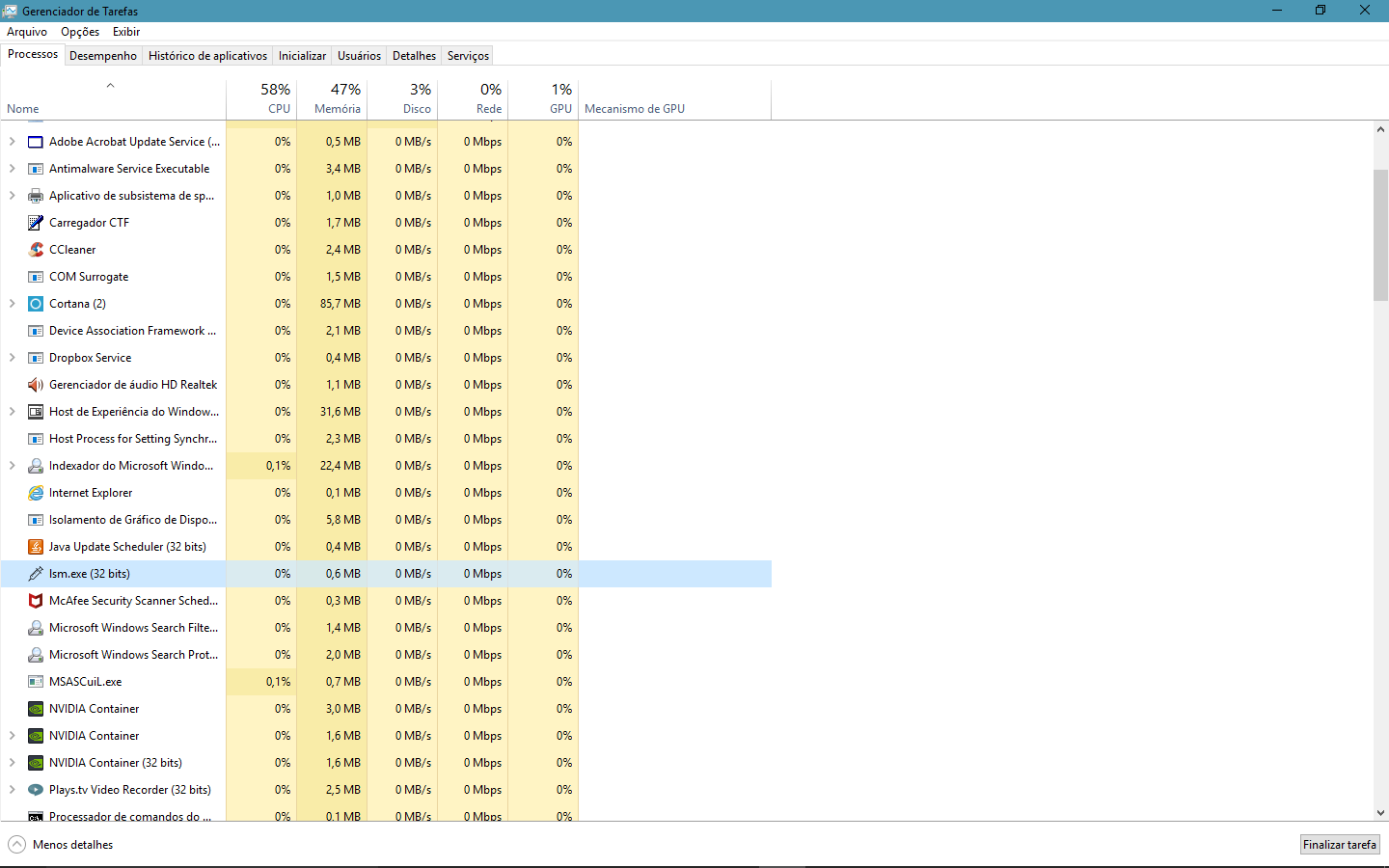1389x868 pixels.
Task: Click the Internet Explorer icon
Action: coord(36,493)
